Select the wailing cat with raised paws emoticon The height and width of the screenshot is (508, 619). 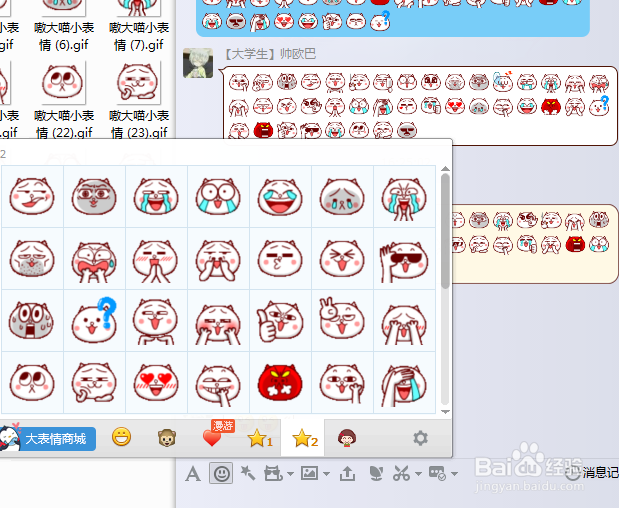pyautogui.click(x=404, y=196)
